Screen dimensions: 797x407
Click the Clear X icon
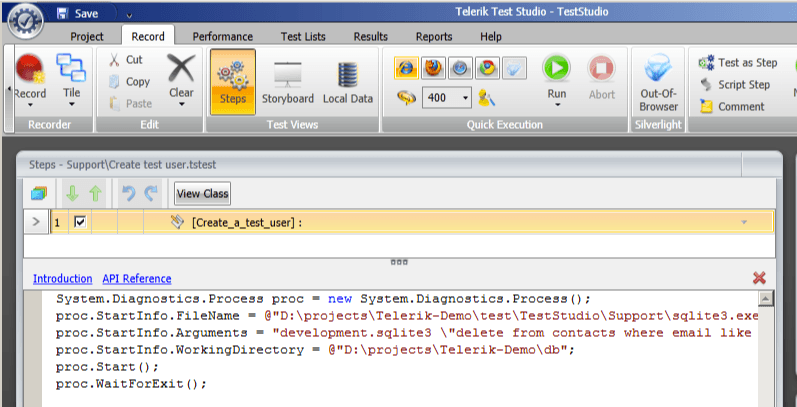(181, 69)
